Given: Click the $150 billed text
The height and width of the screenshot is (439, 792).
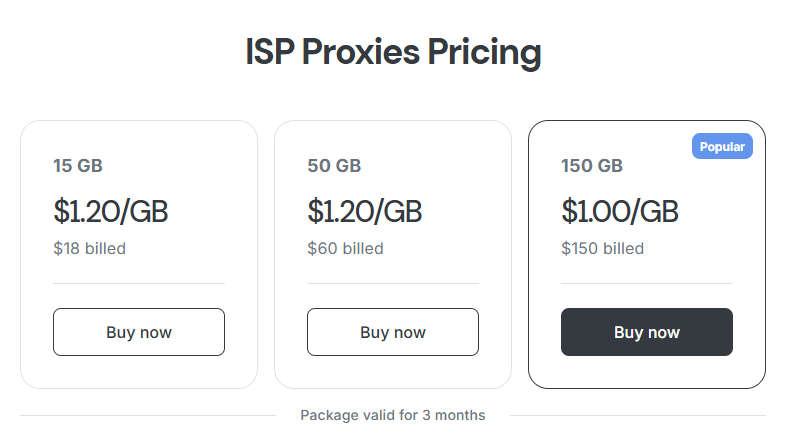Looking at the screenshot, I should (602, 248).
